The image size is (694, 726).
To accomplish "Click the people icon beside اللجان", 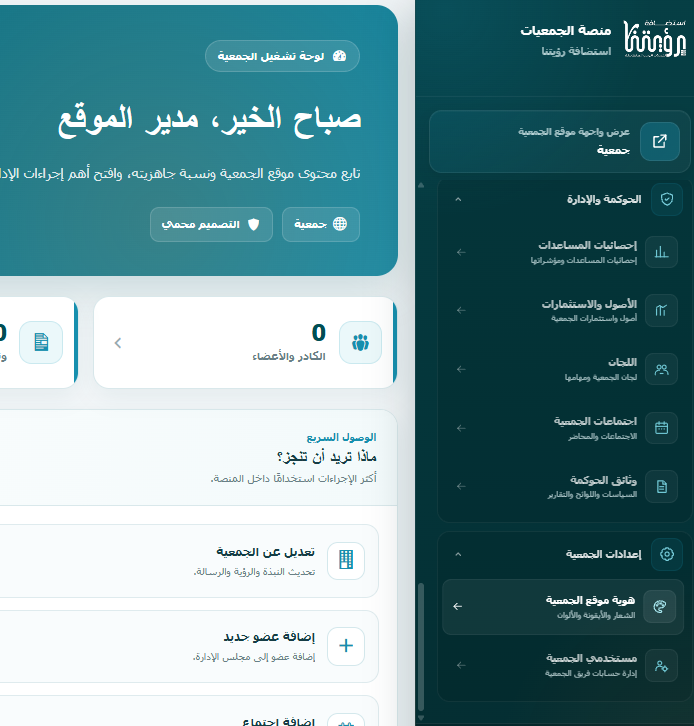I will [x=661, y=369].
